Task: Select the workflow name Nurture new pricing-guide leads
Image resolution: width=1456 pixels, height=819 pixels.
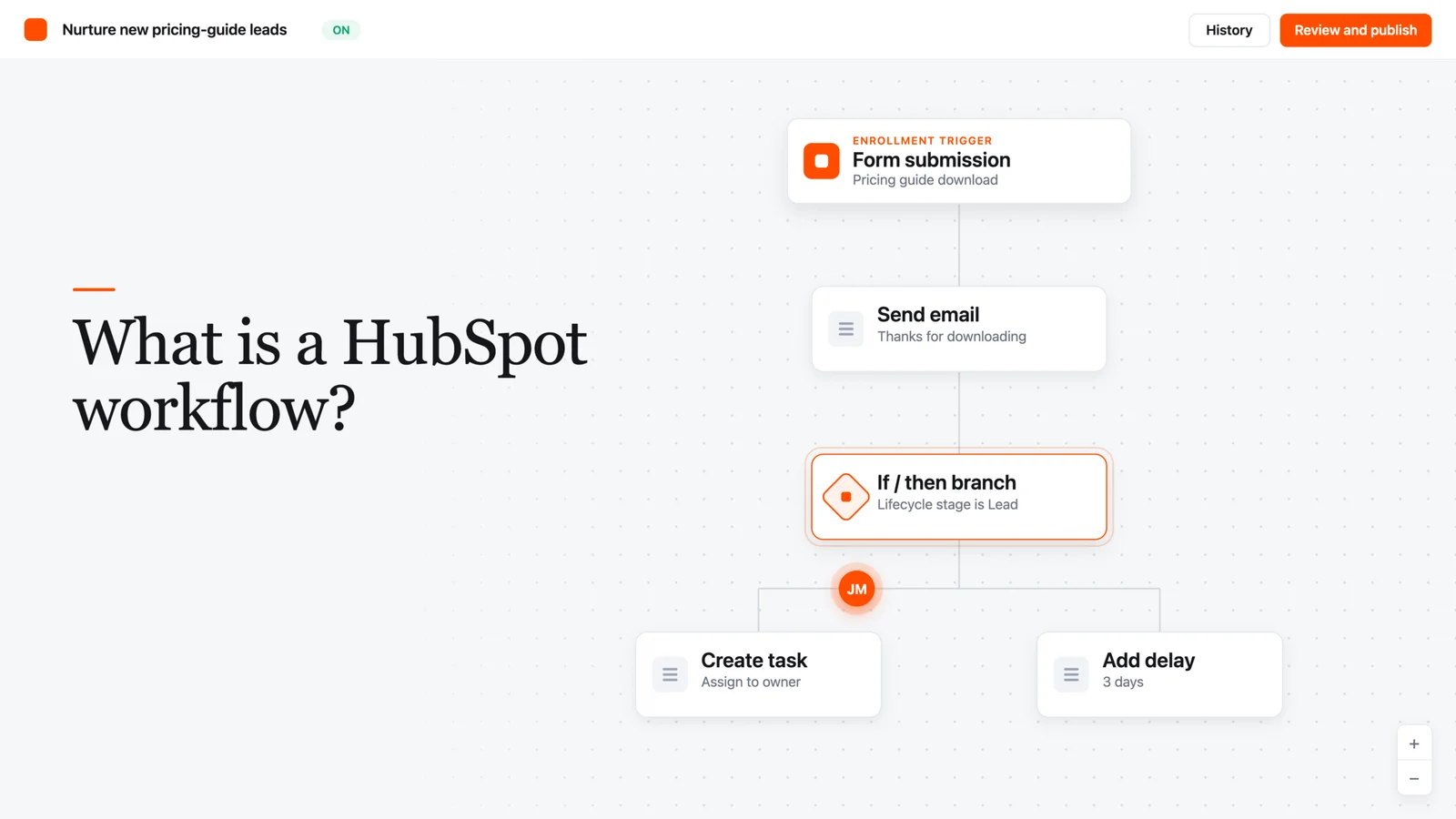Action: pyautogui.click(x=175, y=30)
